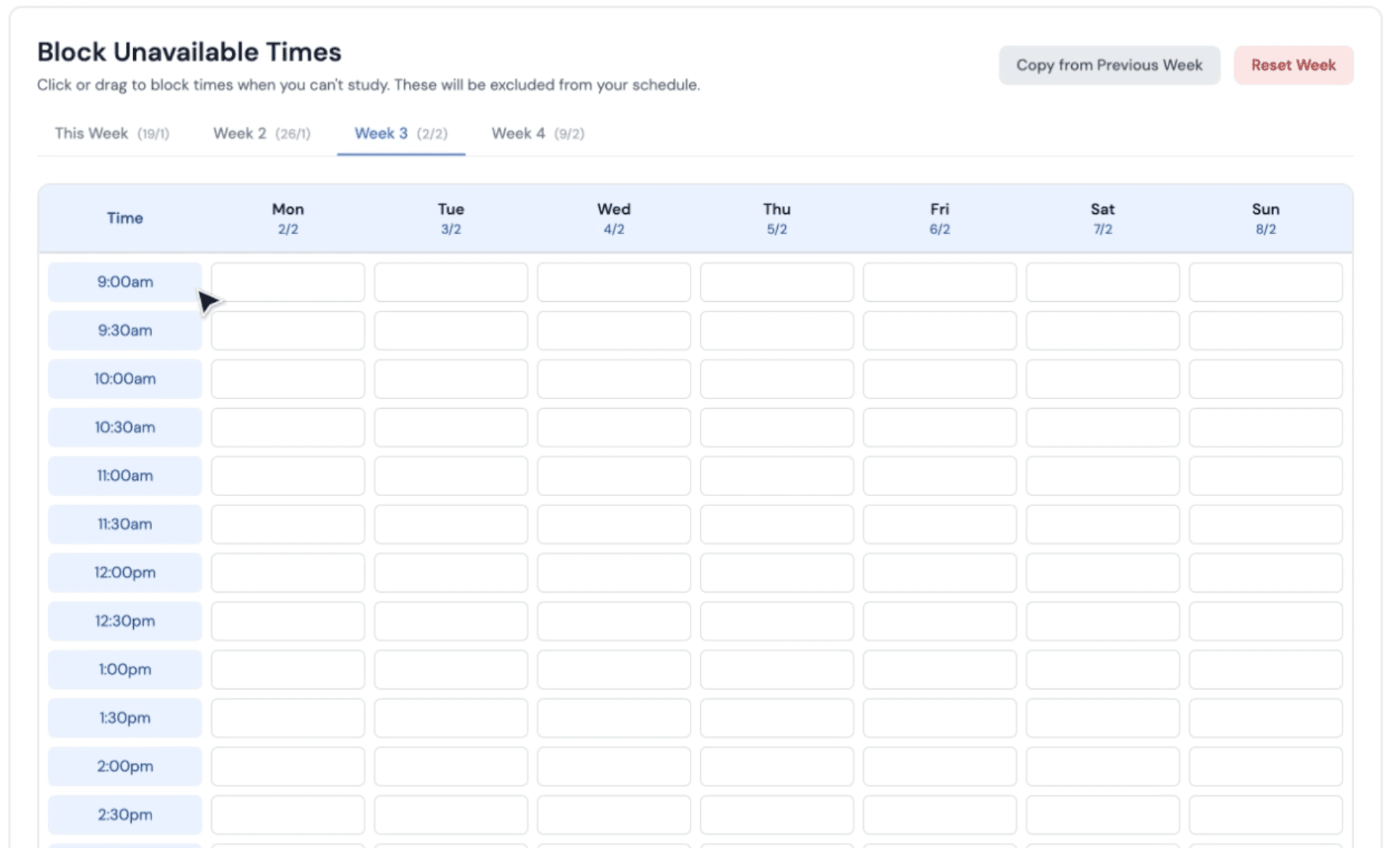Block Wednesday 10:00am cell

tap(613, 379)
